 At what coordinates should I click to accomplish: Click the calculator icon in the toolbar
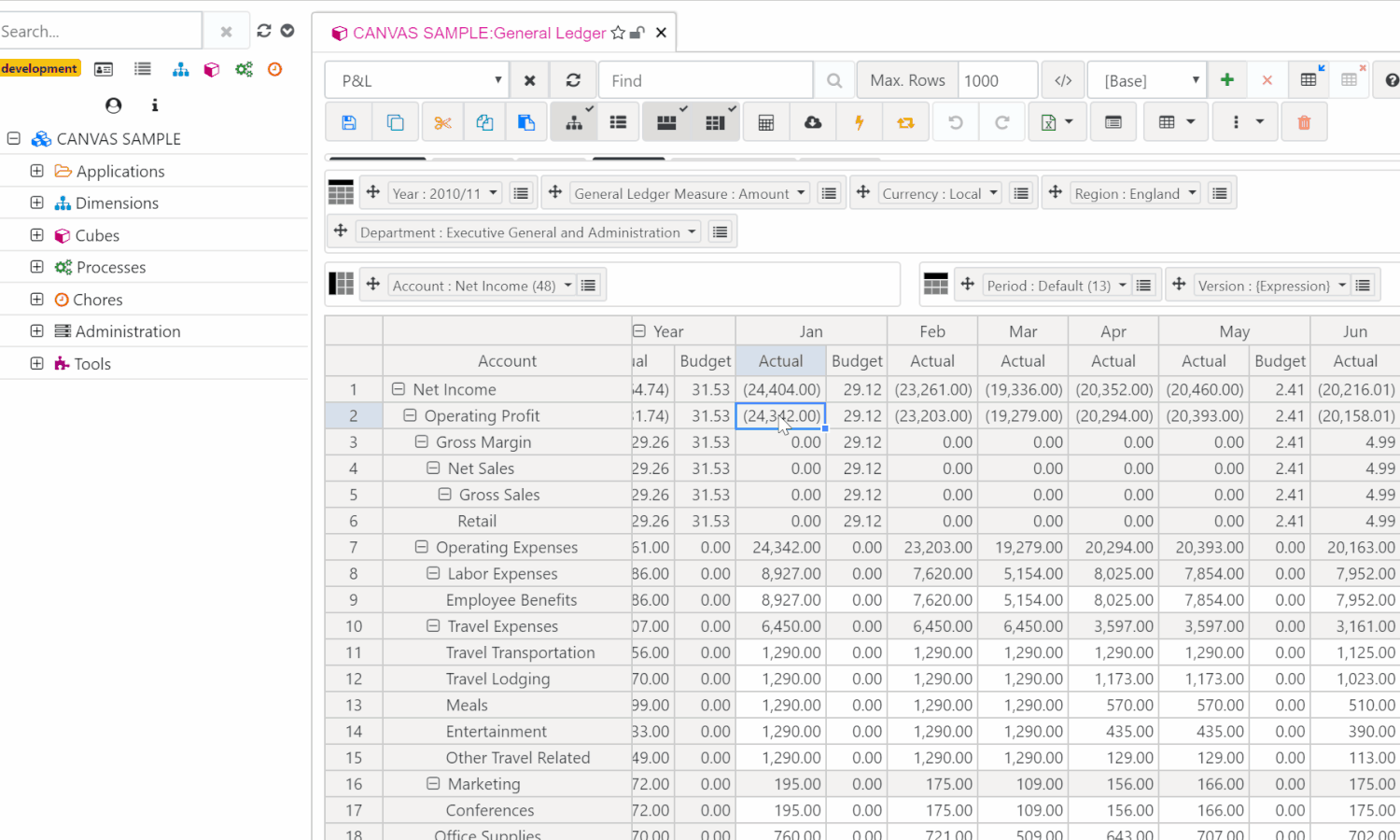(766, 122)
